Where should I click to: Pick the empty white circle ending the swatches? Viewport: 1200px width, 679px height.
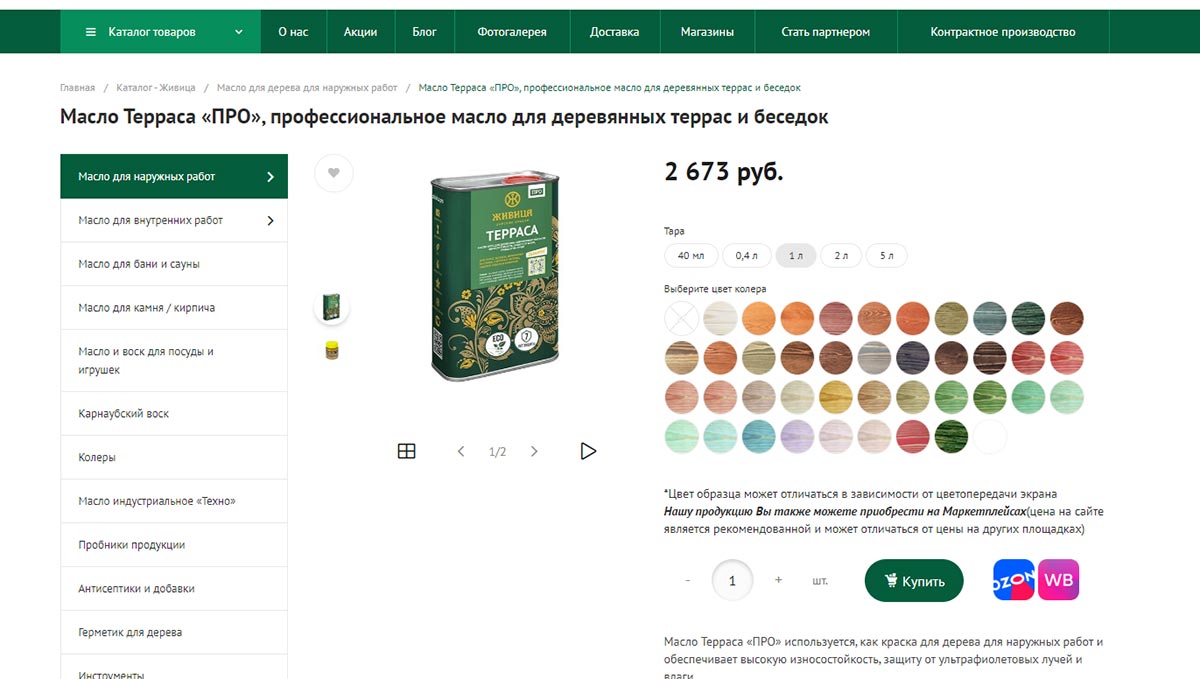click(990, 436)
